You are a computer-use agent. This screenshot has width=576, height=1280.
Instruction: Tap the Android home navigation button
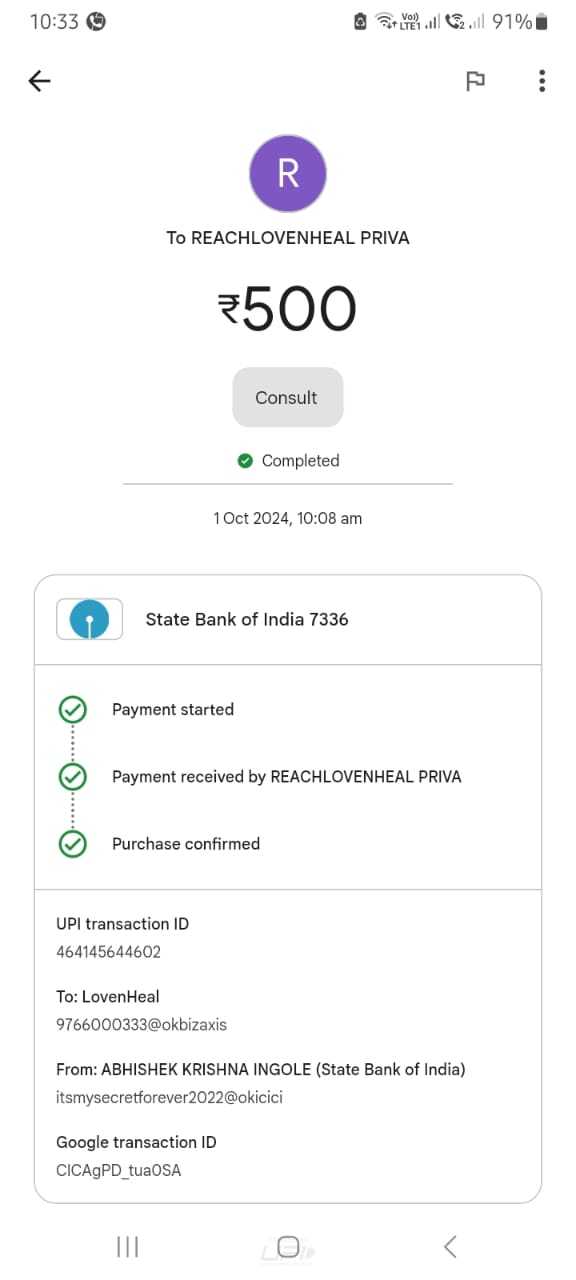[288, 1246]
